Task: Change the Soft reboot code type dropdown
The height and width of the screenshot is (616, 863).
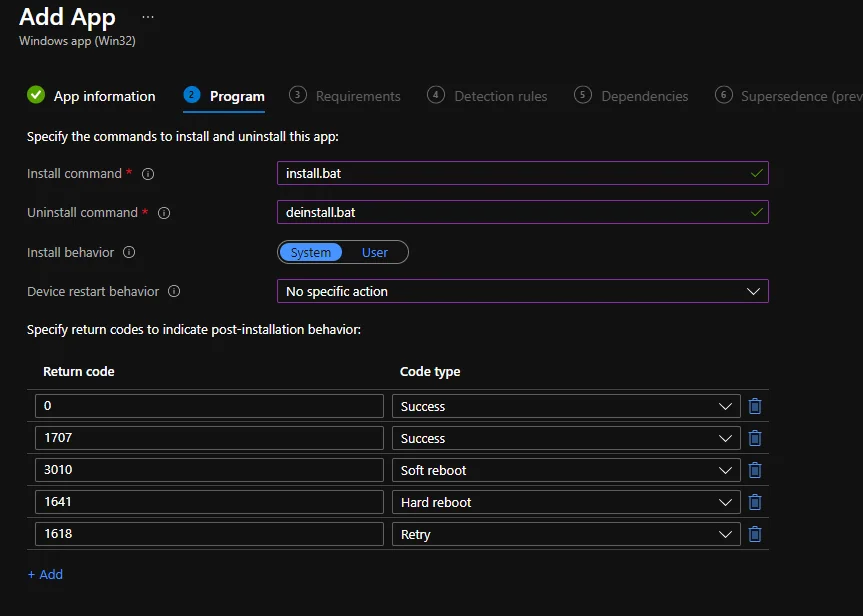Action: point(566,470)
